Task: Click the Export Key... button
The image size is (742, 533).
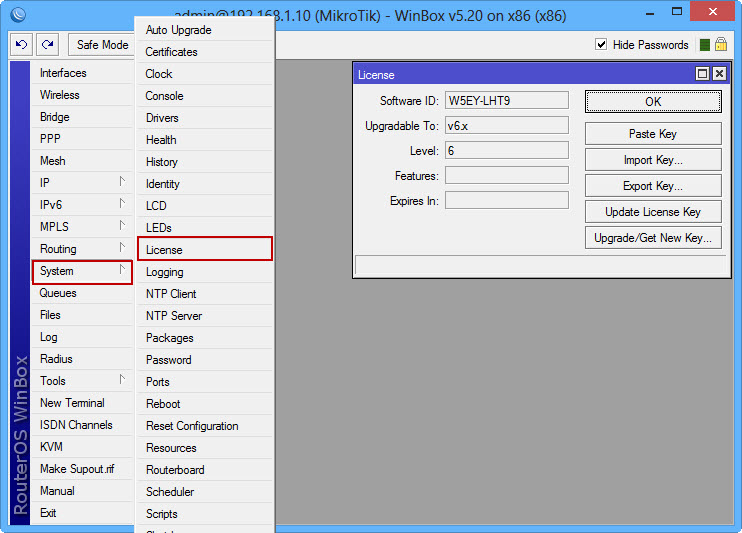Action: [x=653, y=186]
